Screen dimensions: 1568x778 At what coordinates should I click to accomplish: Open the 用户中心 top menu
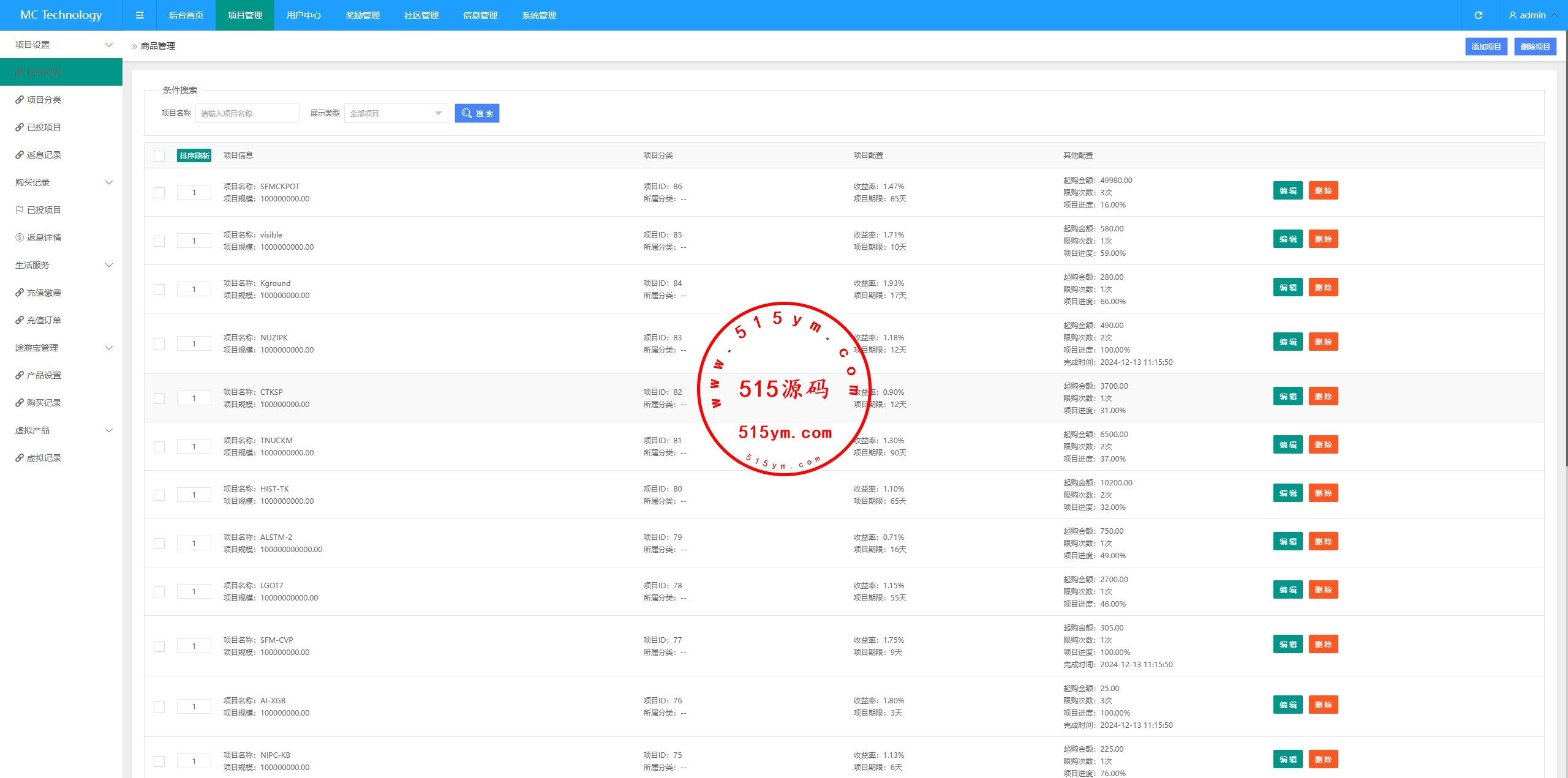pyautogui.click(x=303, y=15)
